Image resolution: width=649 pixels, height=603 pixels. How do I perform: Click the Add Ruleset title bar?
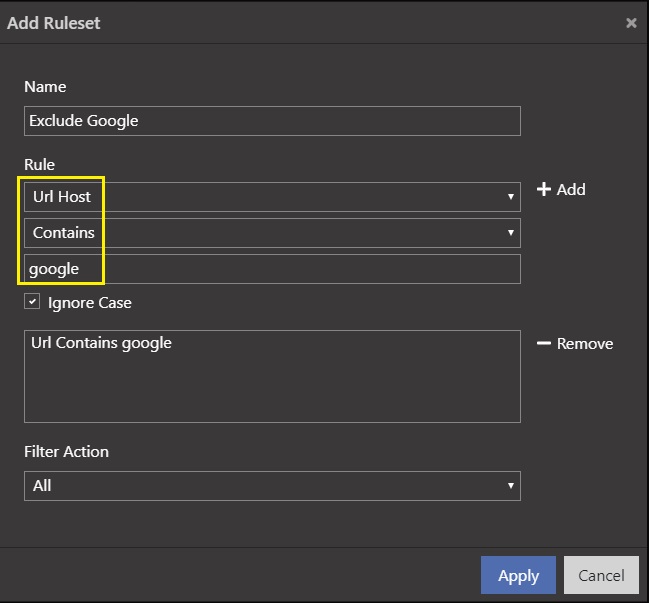(300, 22)
